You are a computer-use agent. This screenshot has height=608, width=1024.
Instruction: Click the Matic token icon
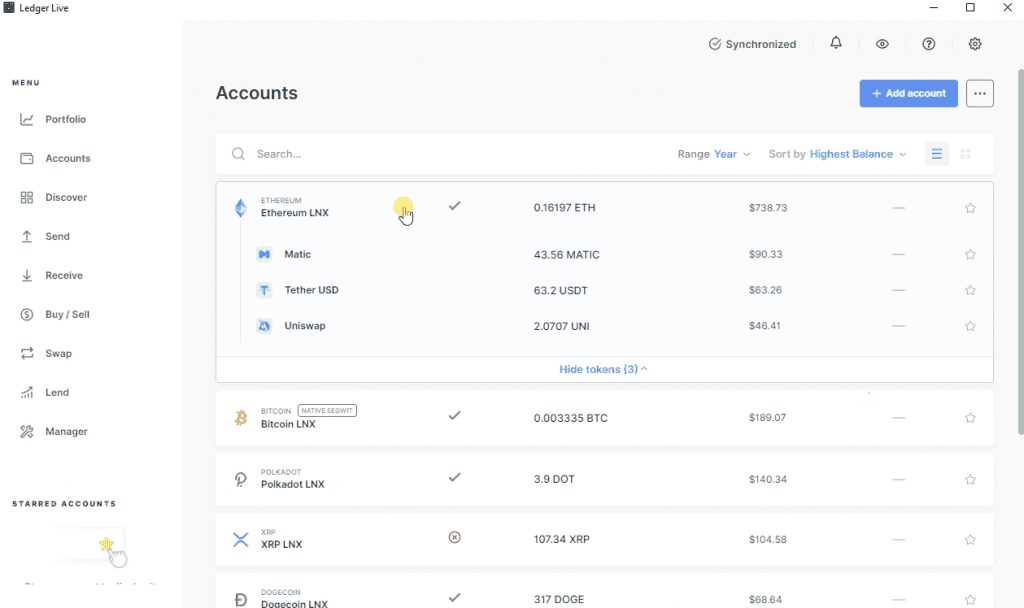point(264,254)
